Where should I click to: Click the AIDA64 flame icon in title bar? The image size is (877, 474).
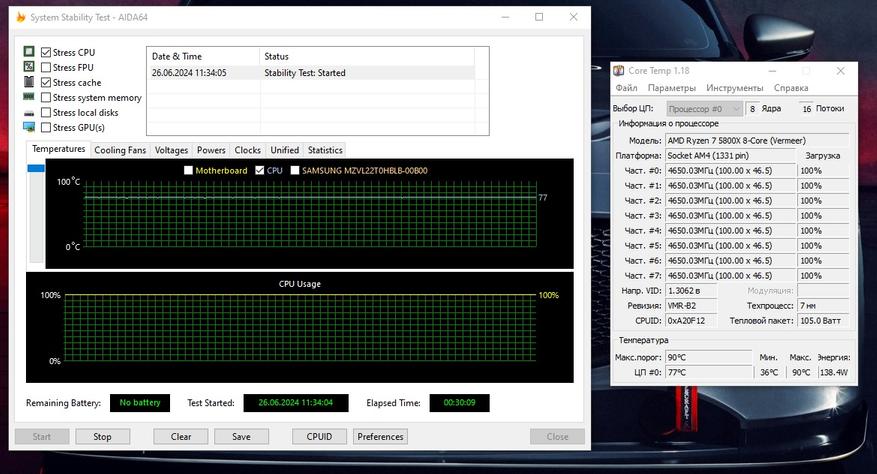[x=21, y=17]
